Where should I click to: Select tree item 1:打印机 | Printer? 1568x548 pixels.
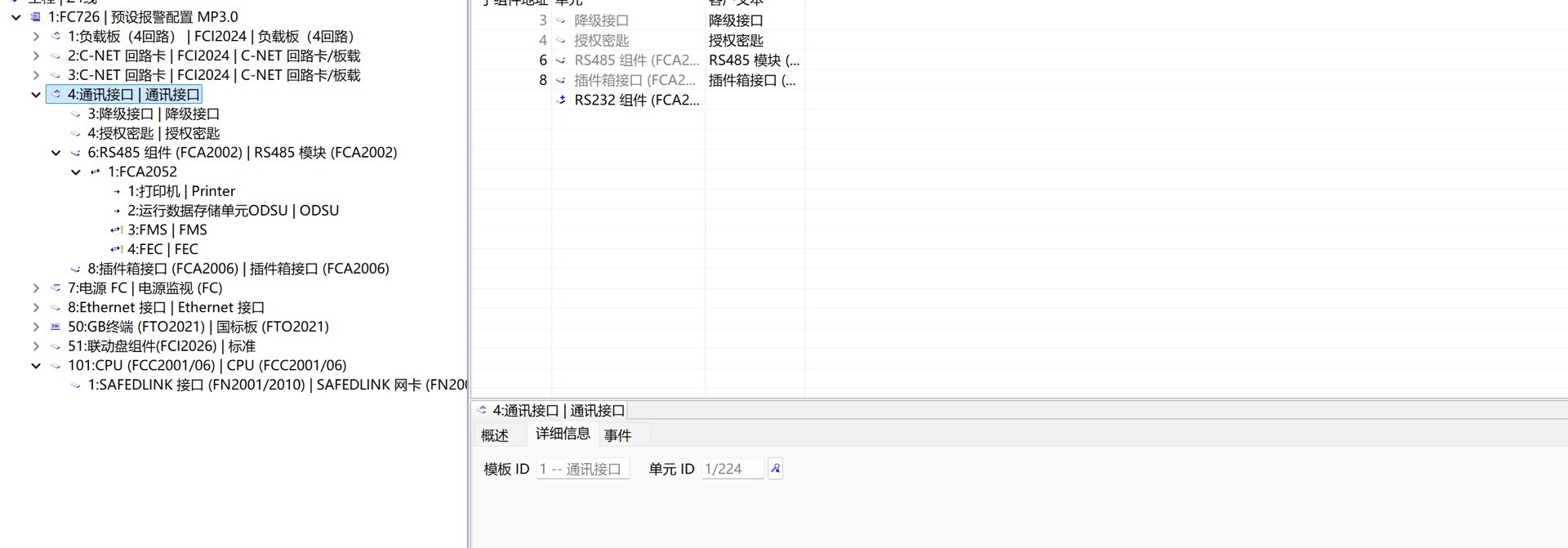click(x=181, y=191)
